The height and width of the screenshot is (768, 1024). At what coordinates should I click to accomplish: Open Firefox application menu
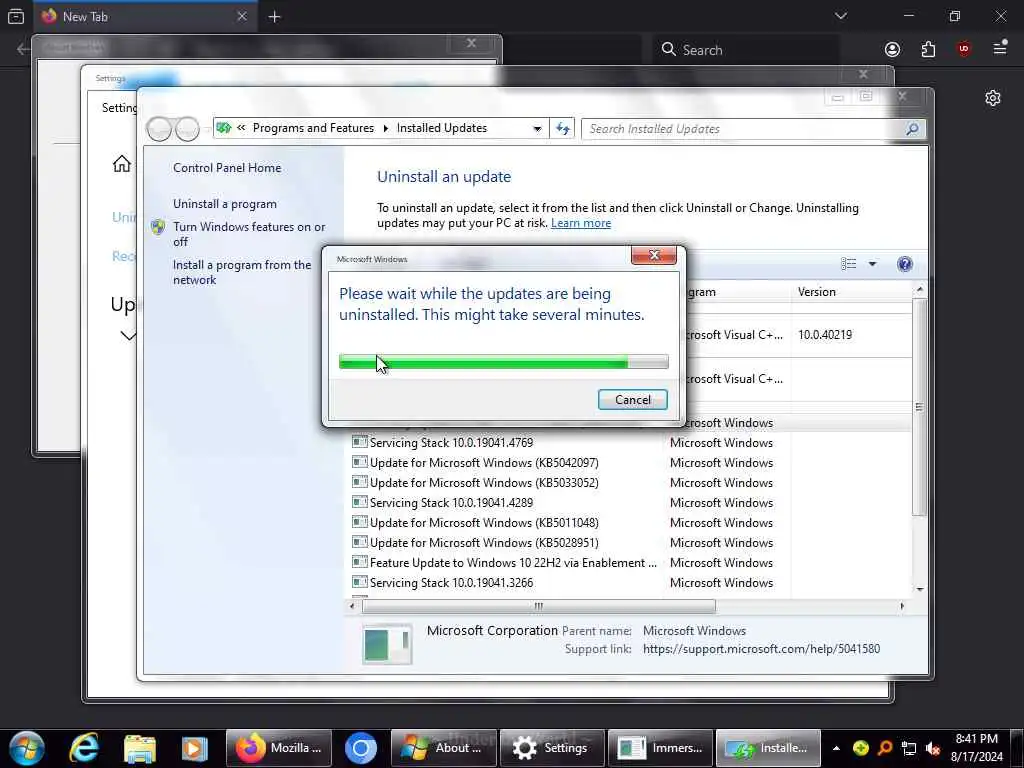pos(999,48)
